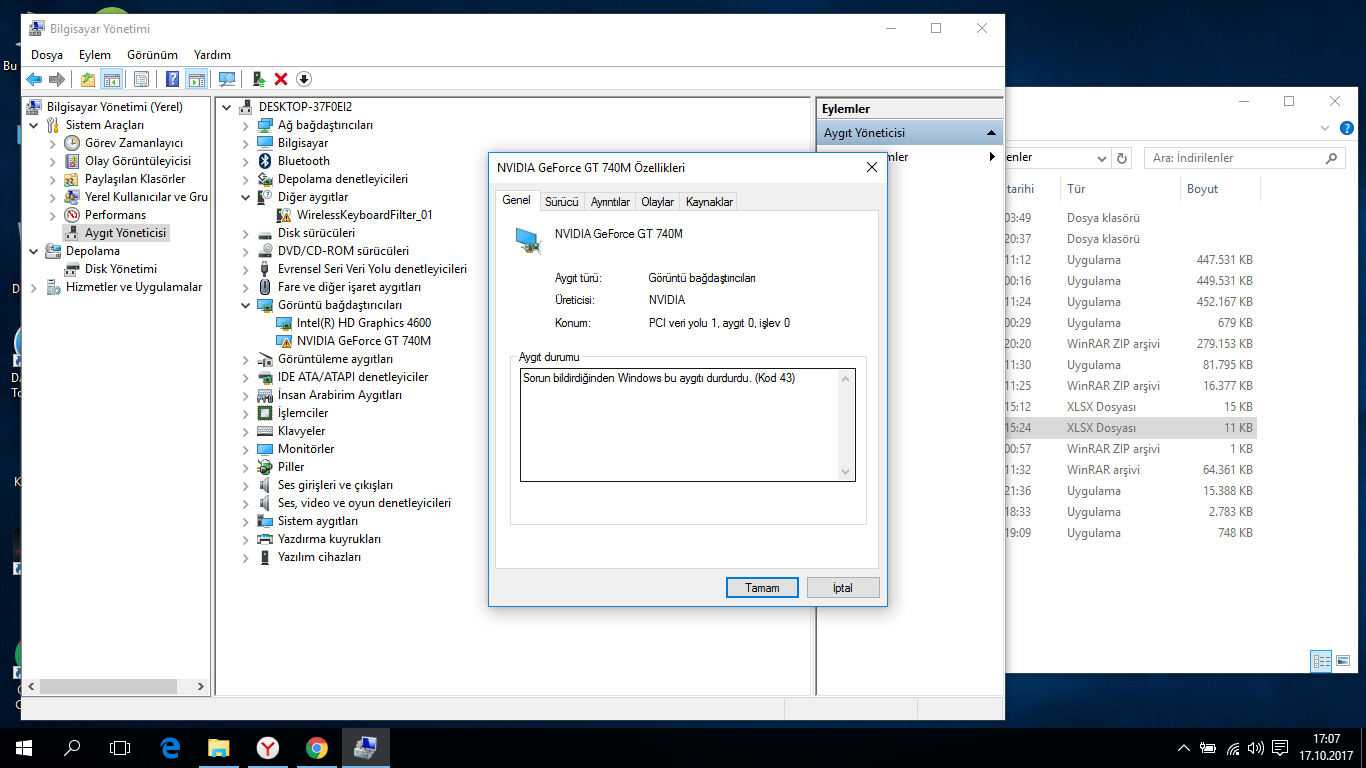Click the refresh button in Explorer address bar
The width and height of the screenshot is (1366, 768).
tap(1122, 158)
